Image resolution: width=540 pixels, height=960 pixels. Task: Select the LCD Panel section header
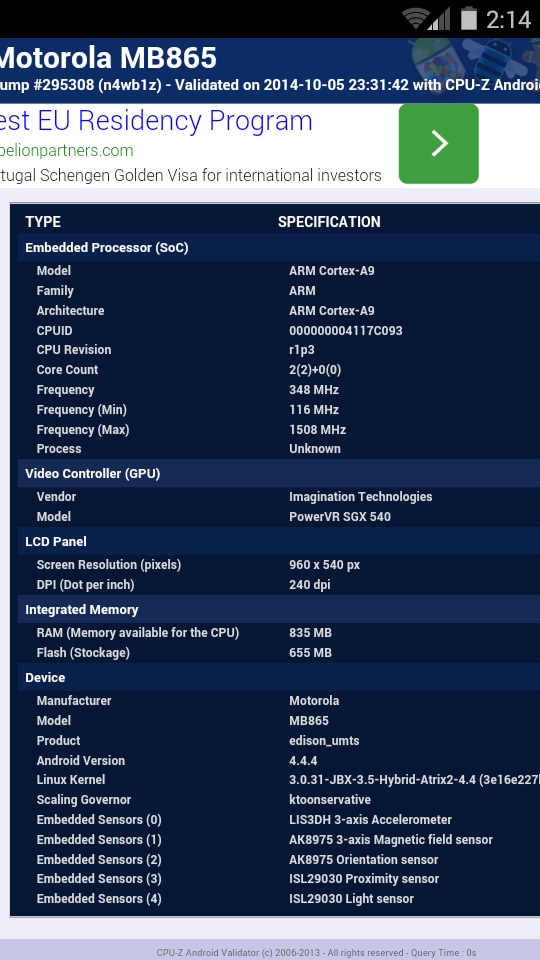[279, 541]
